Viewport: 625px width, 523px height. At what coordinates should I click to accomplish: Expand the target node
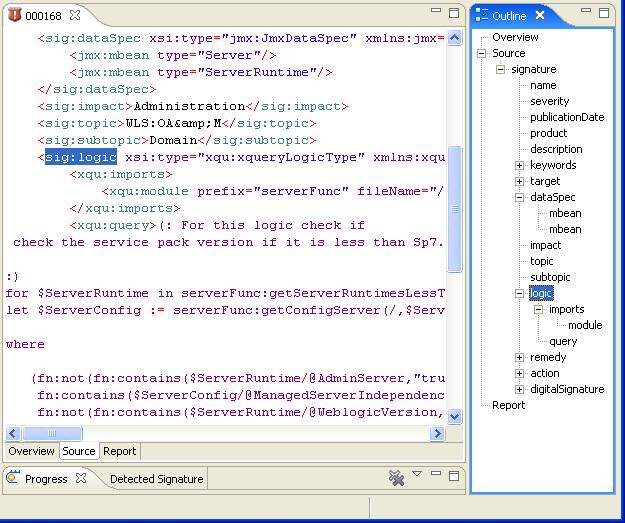[519, 181]
